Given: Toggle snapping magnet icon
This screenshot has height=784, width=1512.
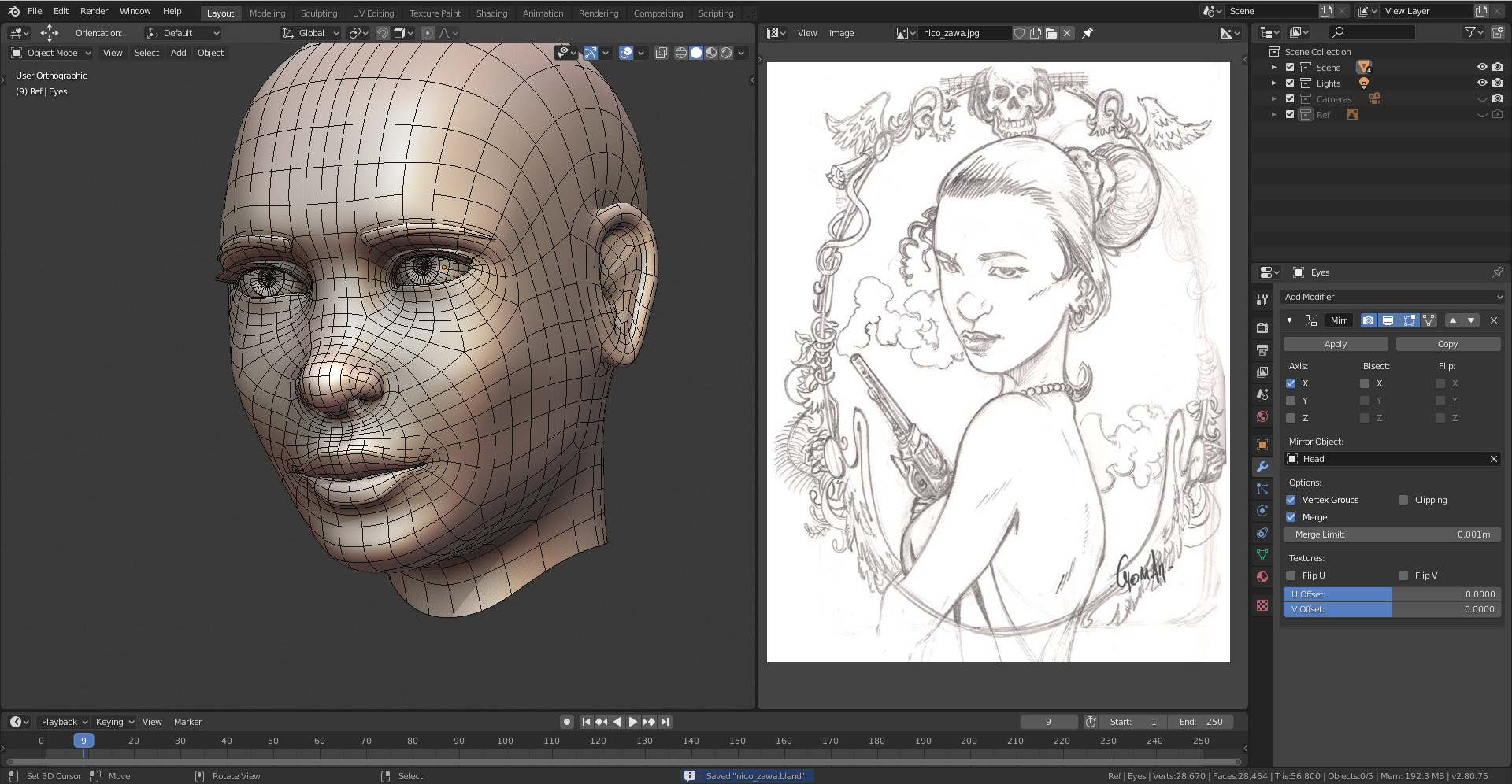Looking at the screenshot, I should (x=382, y=33).
